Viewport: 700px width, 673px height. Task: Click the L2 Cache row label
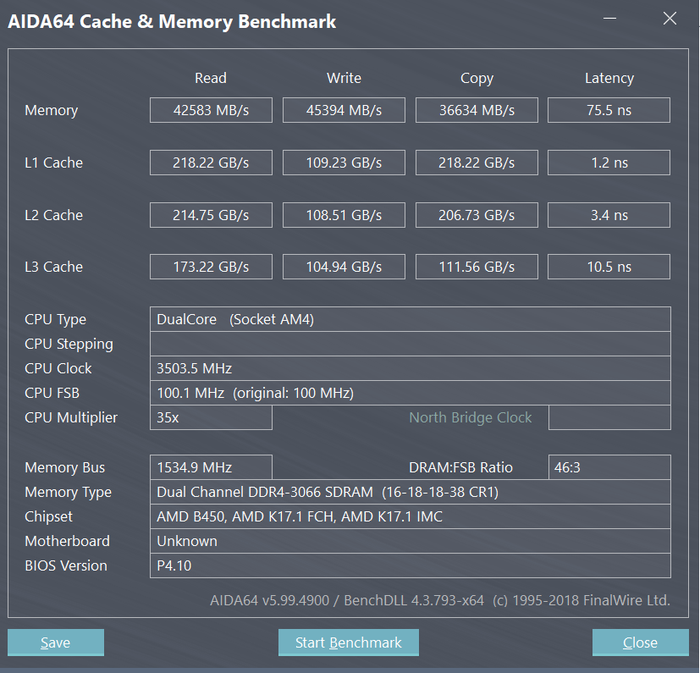(x=54, y=215)
